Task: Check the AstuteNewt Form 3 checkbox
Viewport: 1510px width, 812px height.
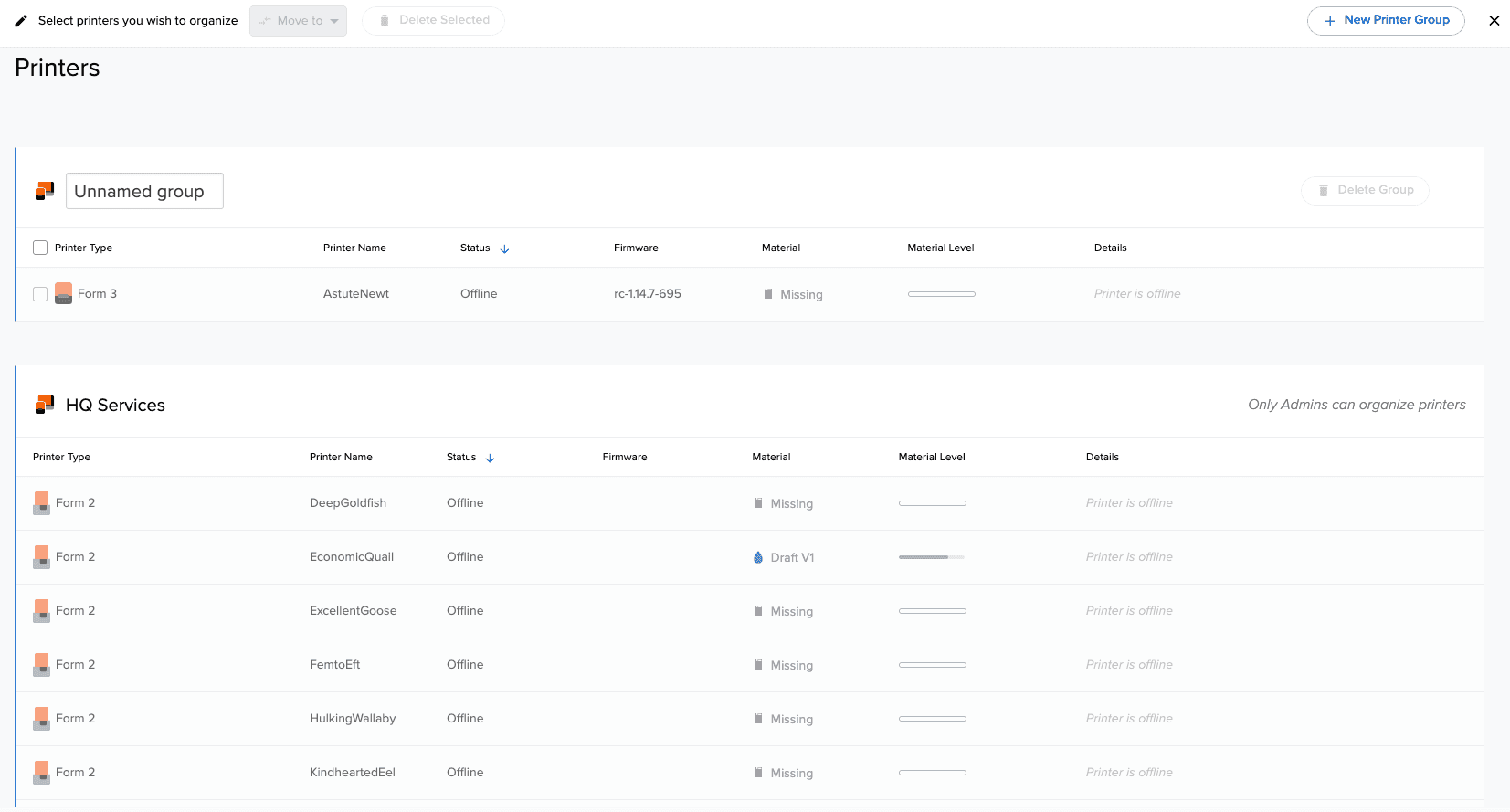Action: pyautogui.click(x=40, y=294)
